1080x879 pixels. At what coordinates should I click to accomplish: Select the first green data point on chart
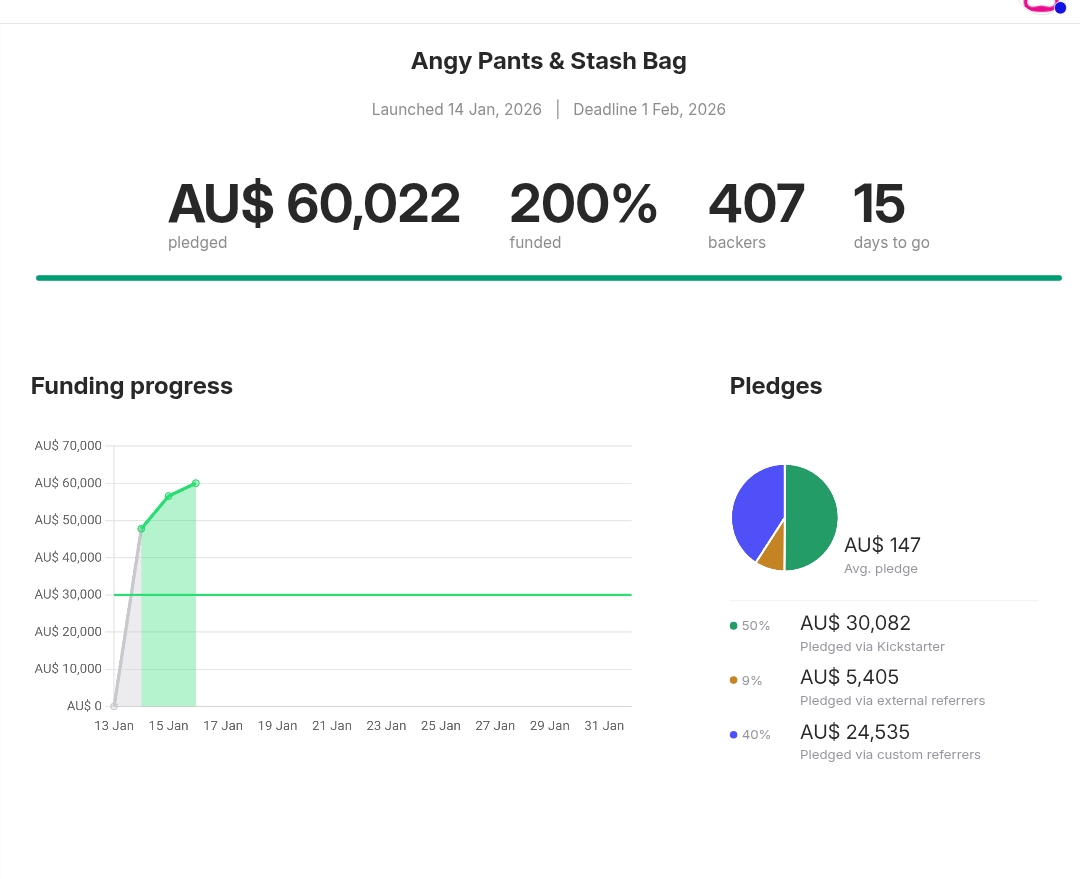[x=141, y=528]
